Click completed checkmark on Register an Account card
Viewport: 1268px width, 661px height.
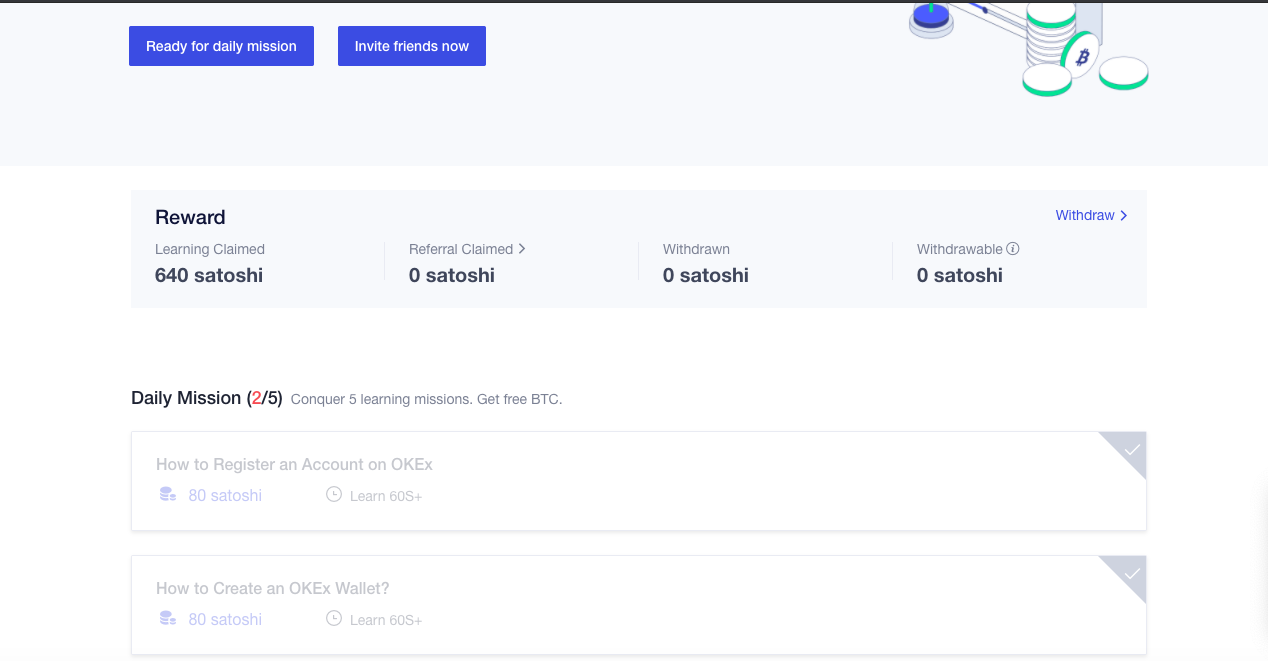(x=1131, y=450)
